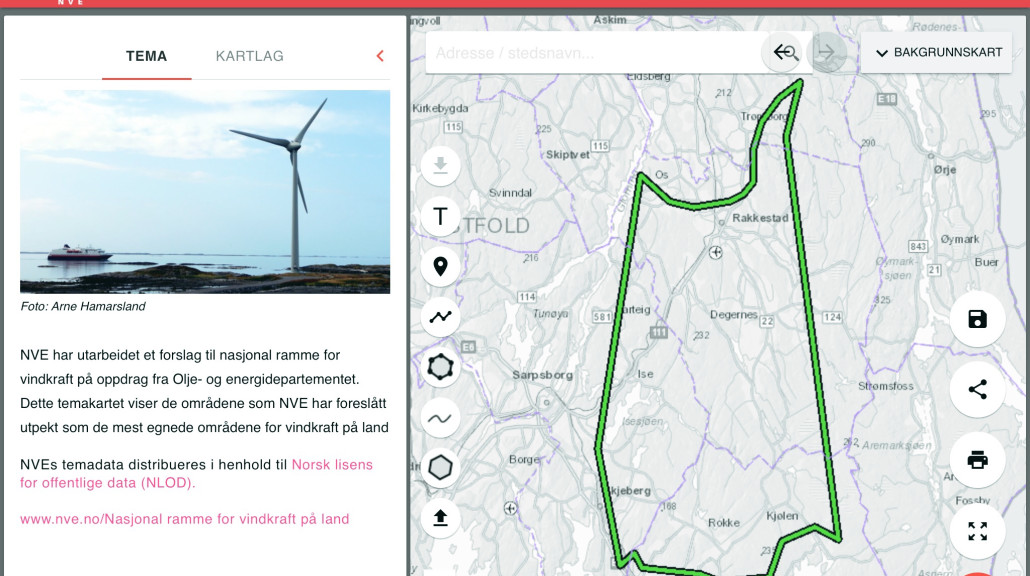This screenshot has height=576, width=1030.
Task: Click the Svinndal map label
Action: pos(510,192)
